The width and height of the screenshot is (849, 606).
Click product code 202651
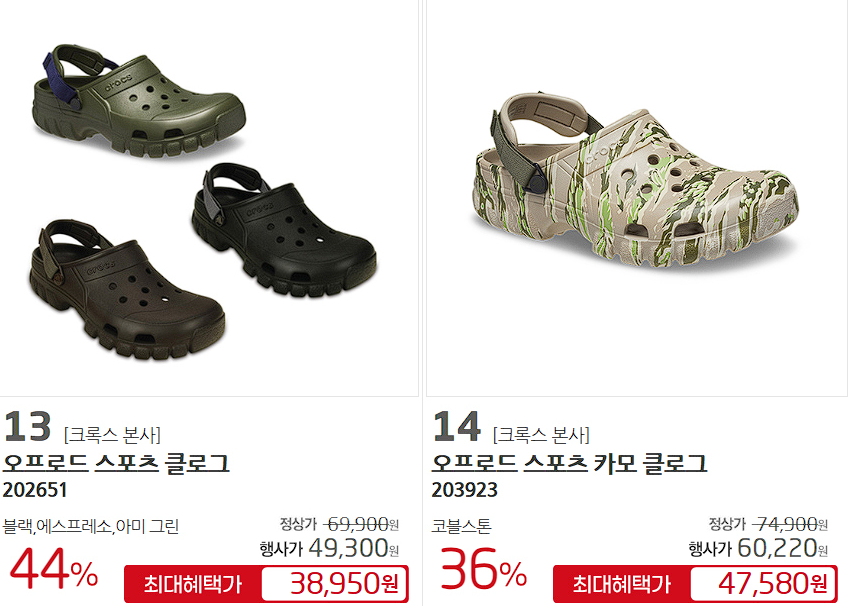click(x=35, y=490)
